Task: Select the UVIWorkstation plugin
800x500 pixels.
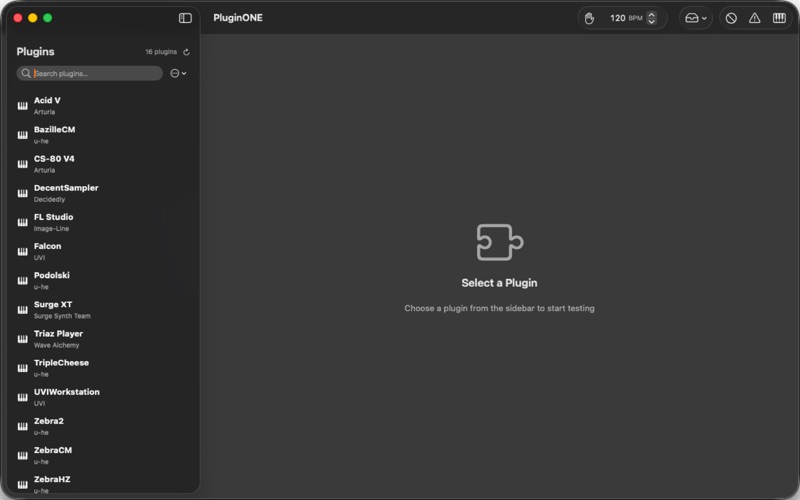Action: 102,396
